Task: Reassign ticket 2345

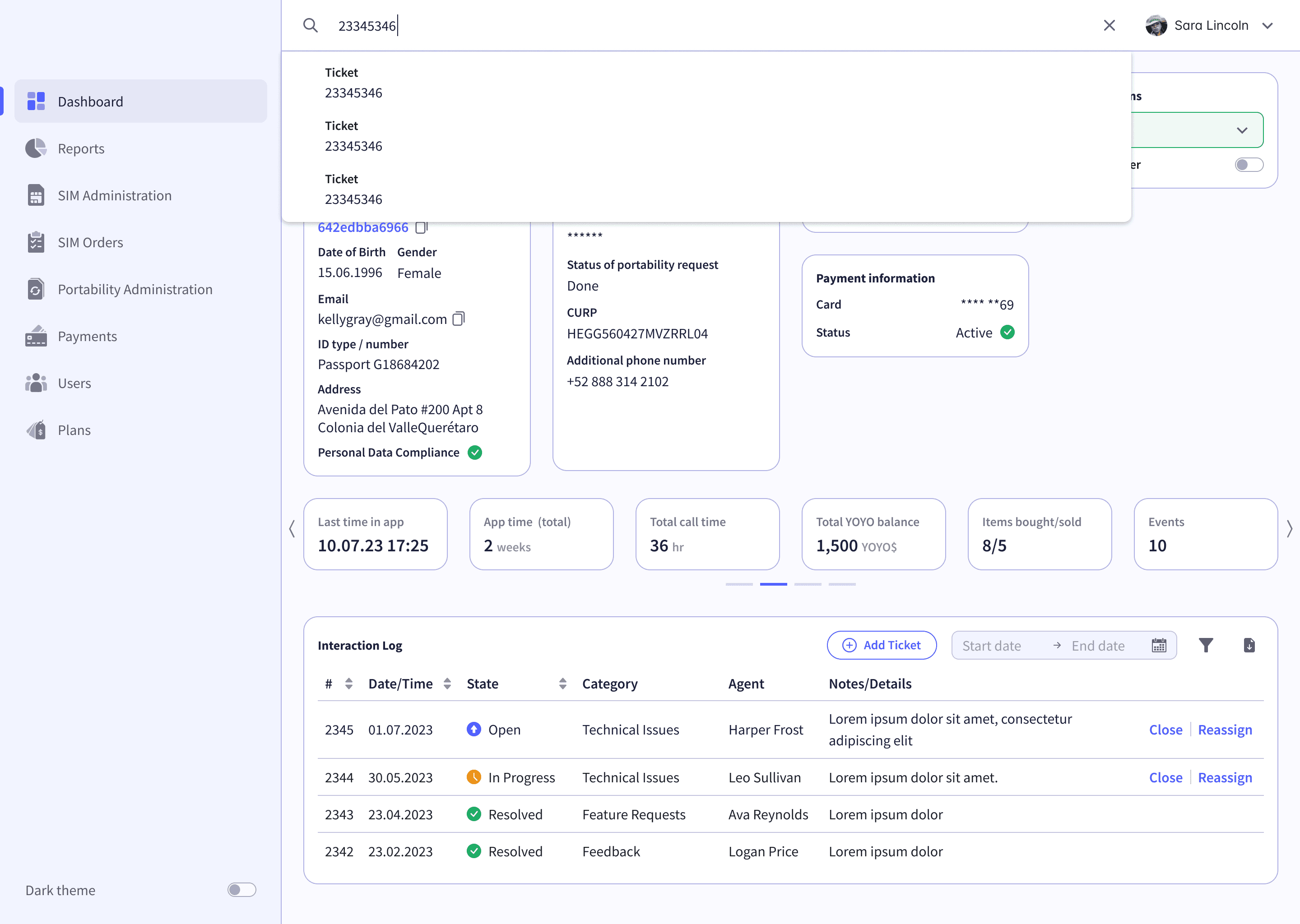Action: pyautogui.click(x=1224, y=730)
